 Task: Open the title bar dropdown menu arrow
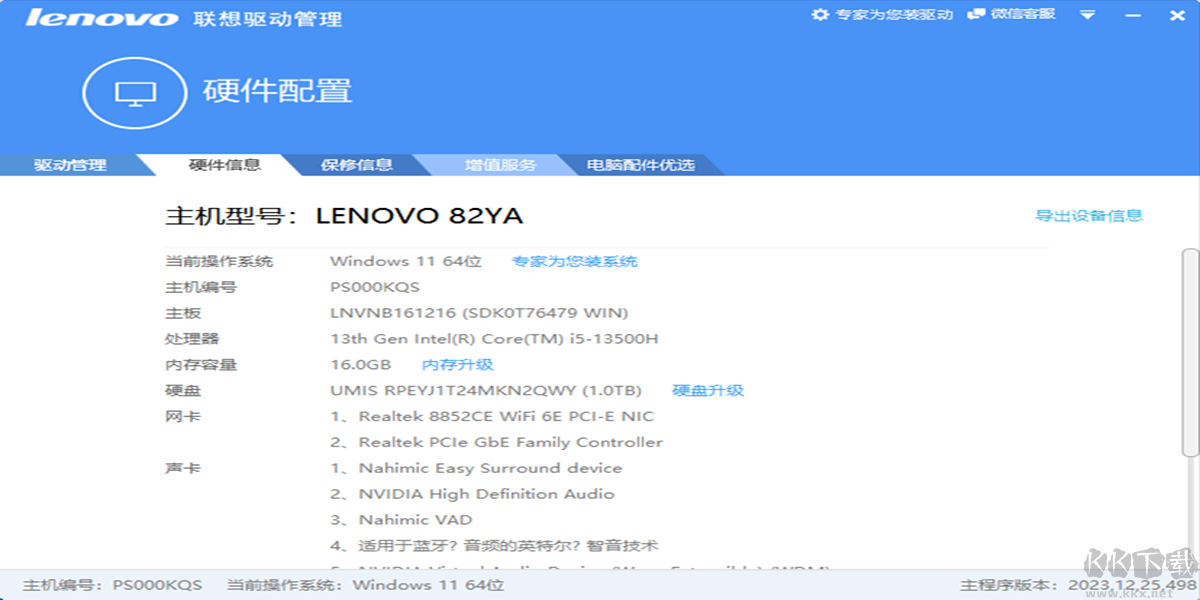coord(1088,15)
